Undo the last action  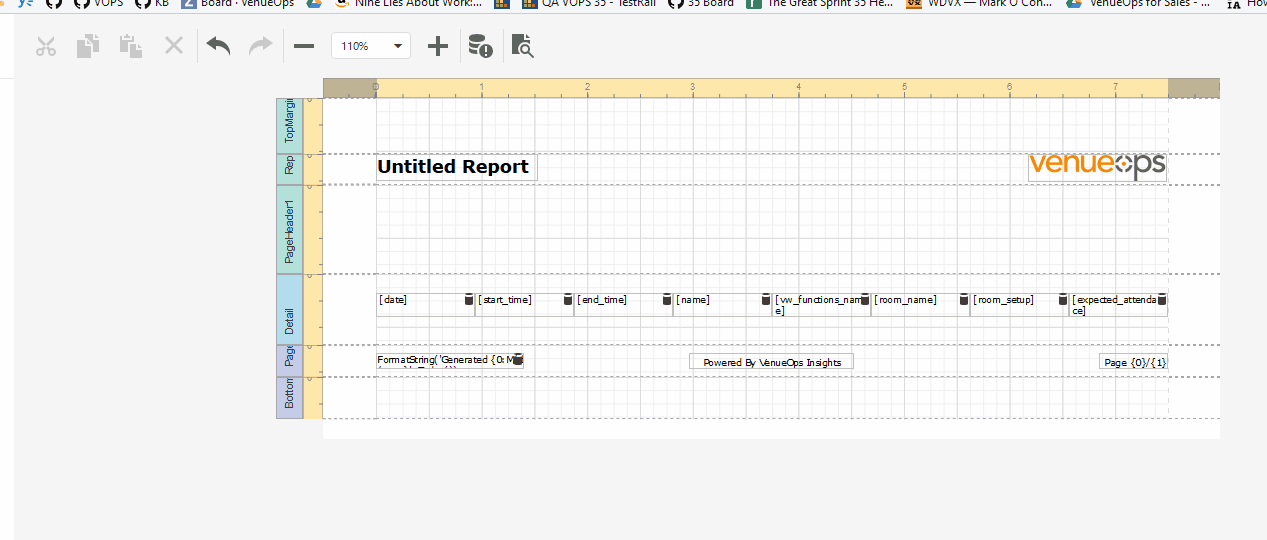click(219, 46)
